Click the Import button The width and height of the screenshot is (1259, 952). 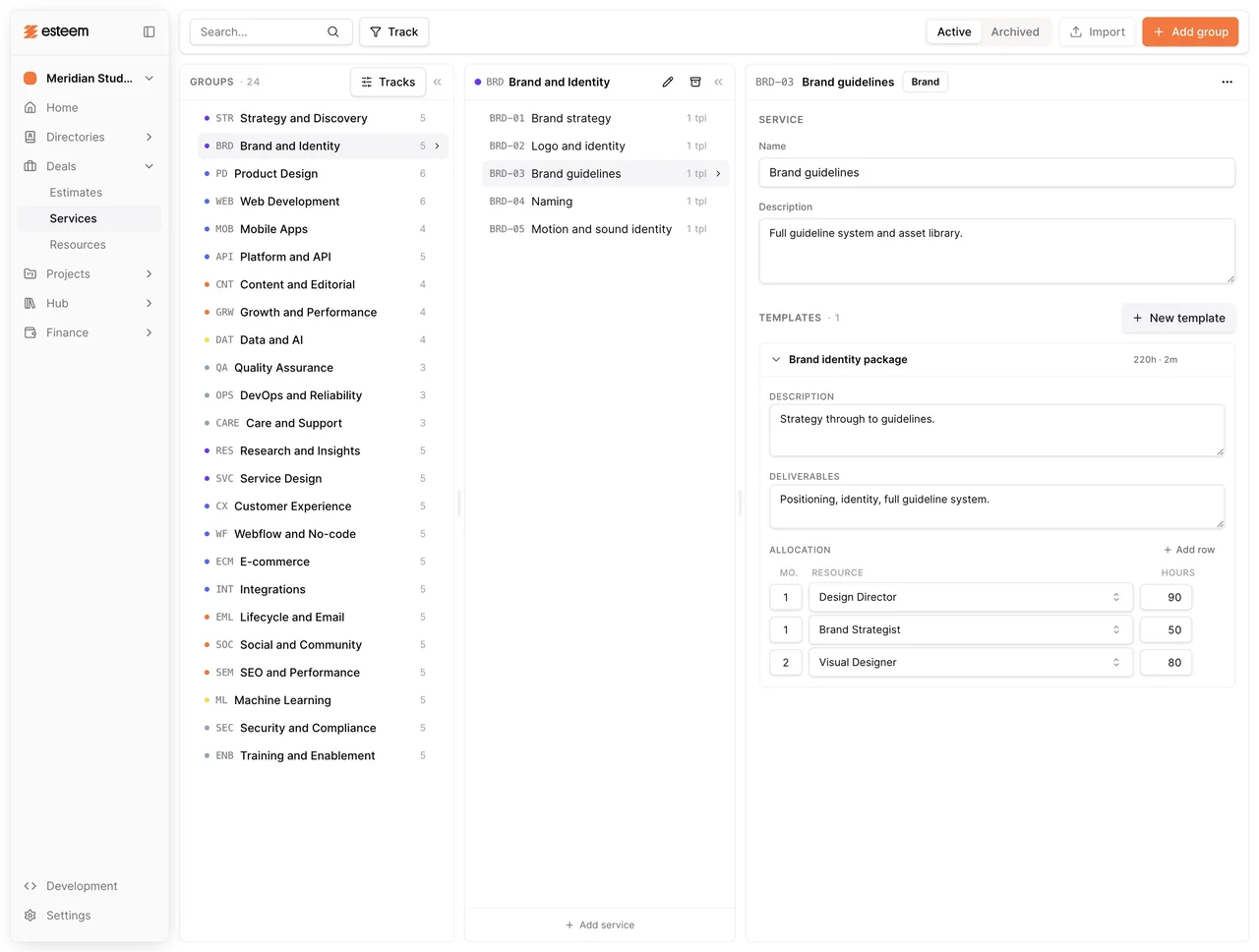coord(1097,31)
